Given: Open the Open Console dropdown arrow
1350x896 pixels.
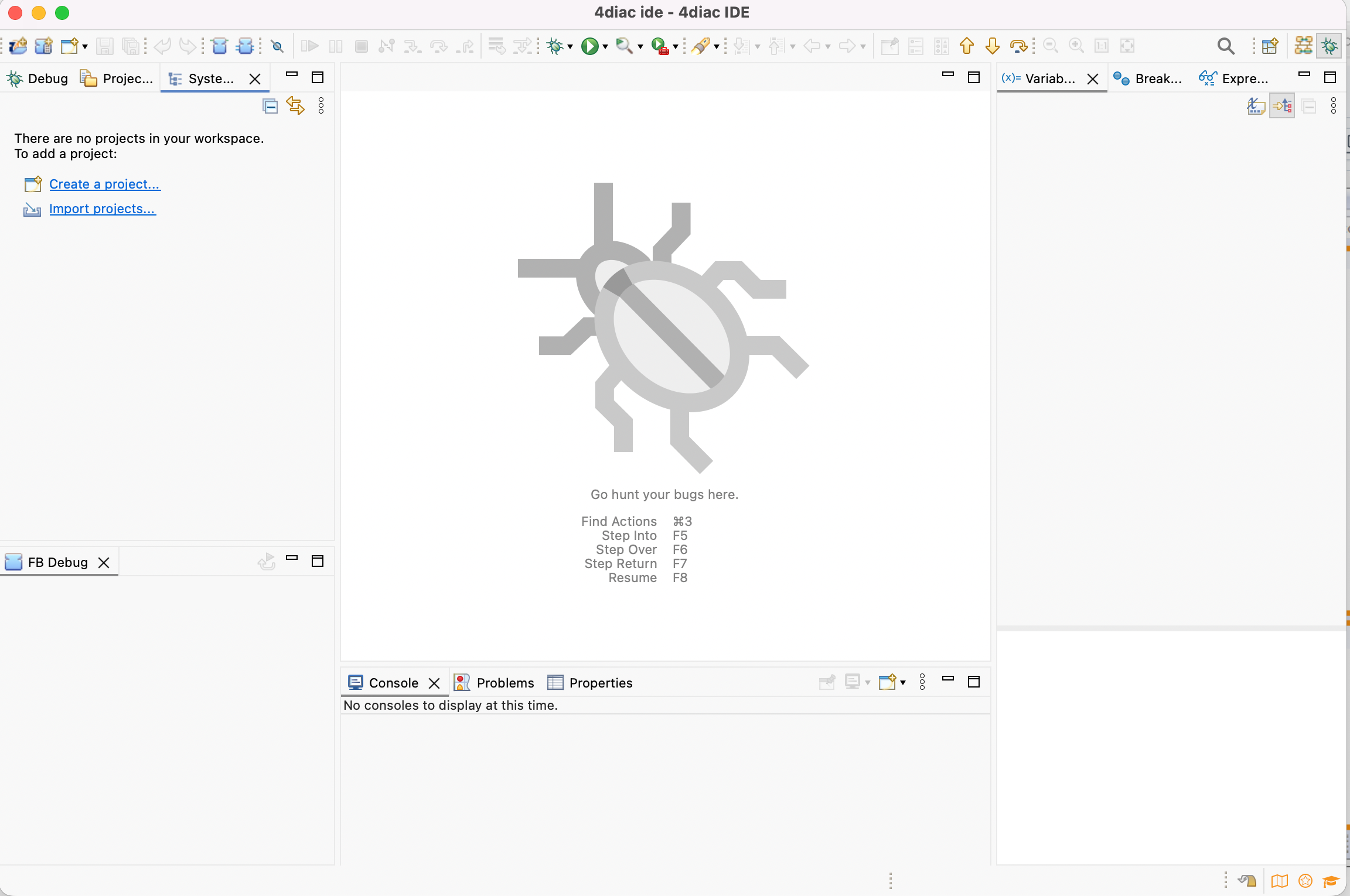Looking at the screenshot, I should pos(903,683).
